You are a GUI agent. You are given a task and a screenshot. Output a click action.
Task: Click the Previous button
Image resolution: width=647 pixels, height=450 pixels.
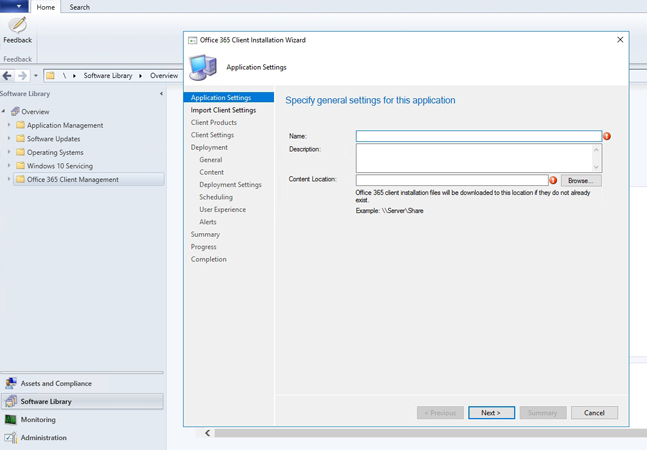440,412
